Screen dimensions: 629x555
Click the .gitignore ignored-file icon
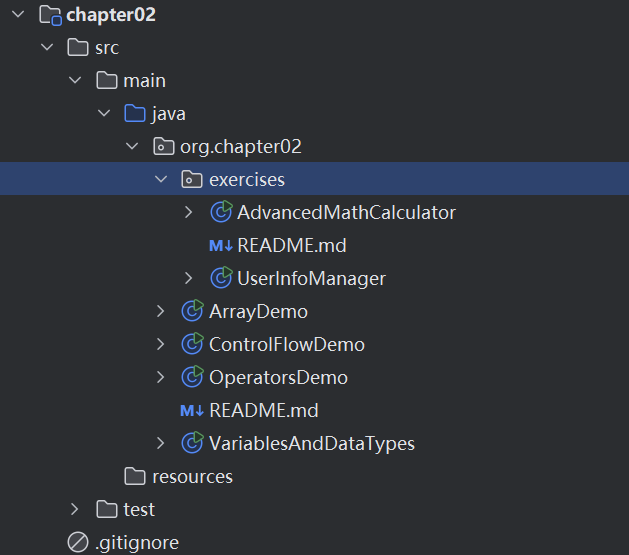click(x=78, y=542)
